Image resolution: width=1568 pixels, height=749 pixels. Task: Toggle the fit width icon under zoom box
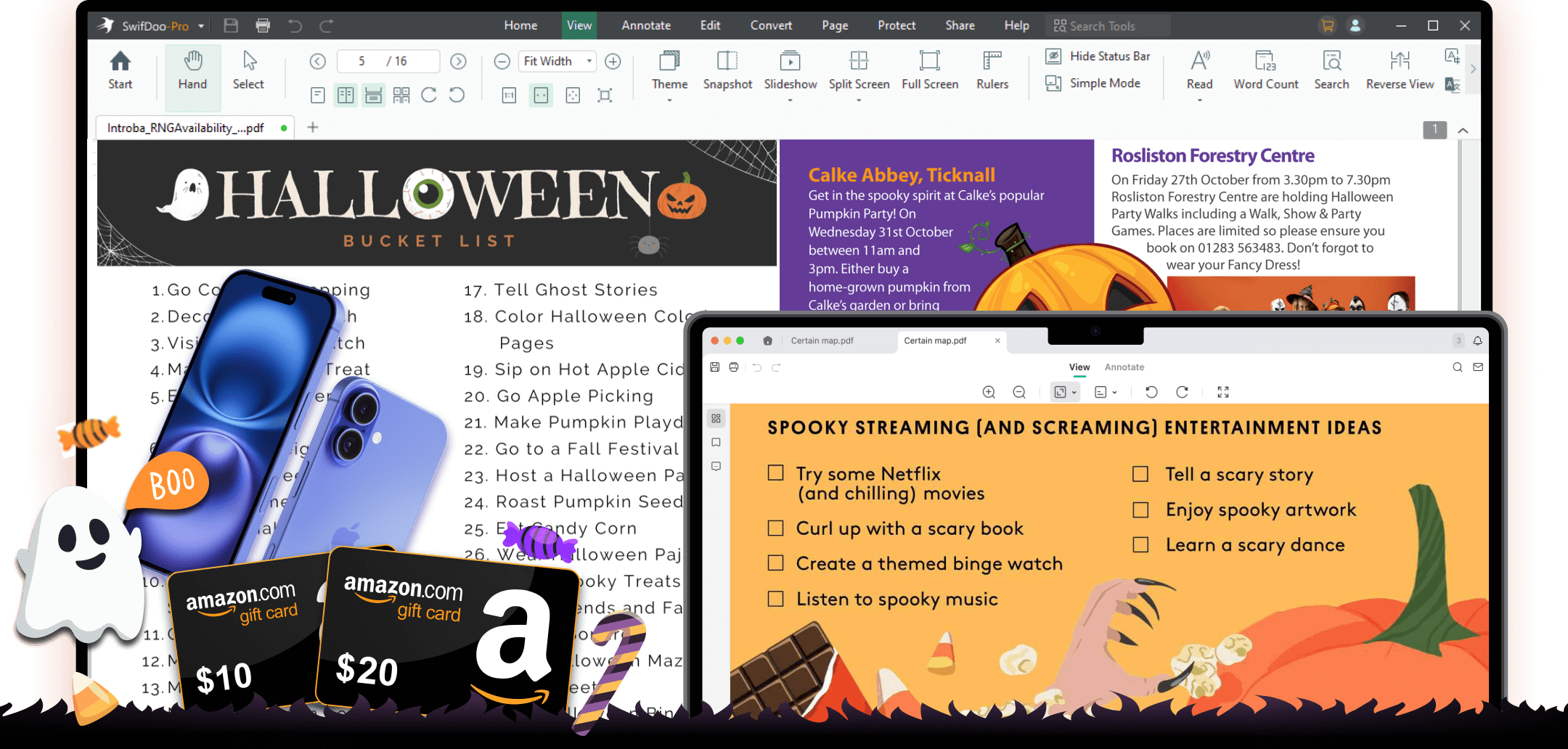coord(541,95)
